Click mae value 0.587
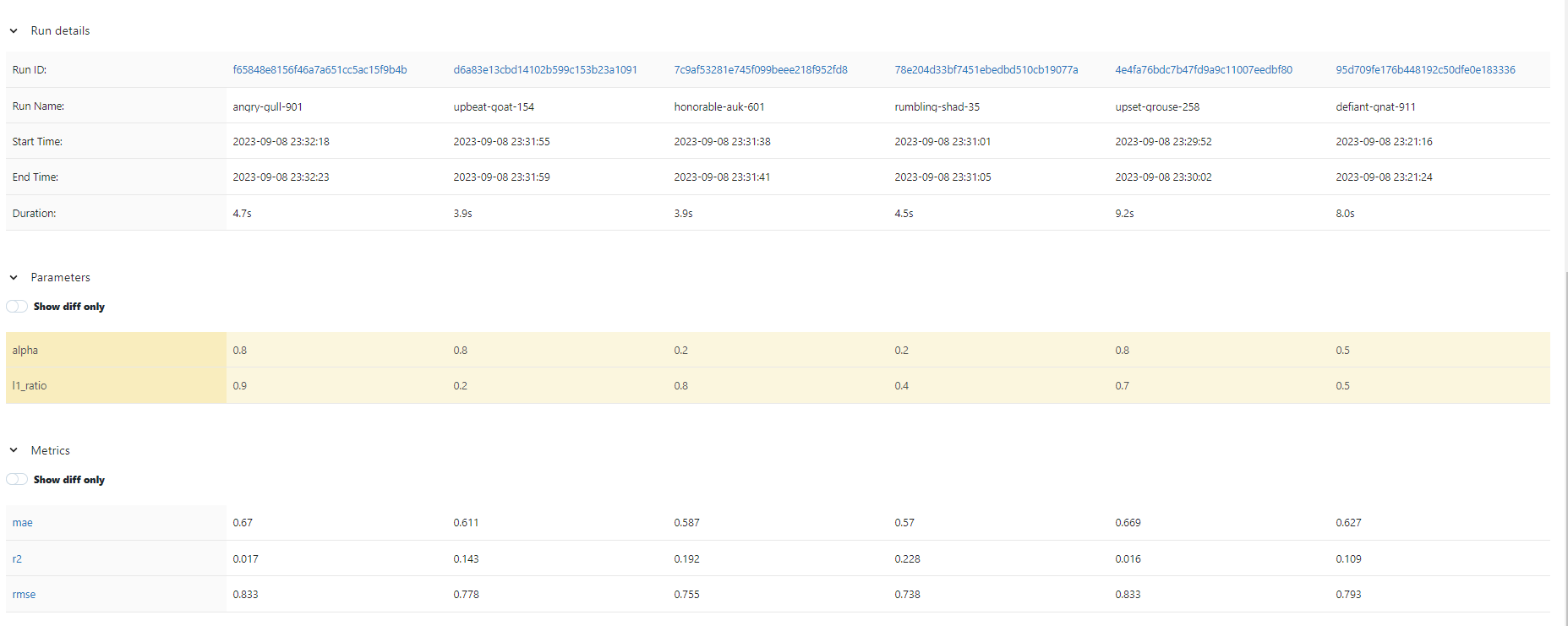Viewport: 1568px width, 626px height. click(x=686, y=523)
